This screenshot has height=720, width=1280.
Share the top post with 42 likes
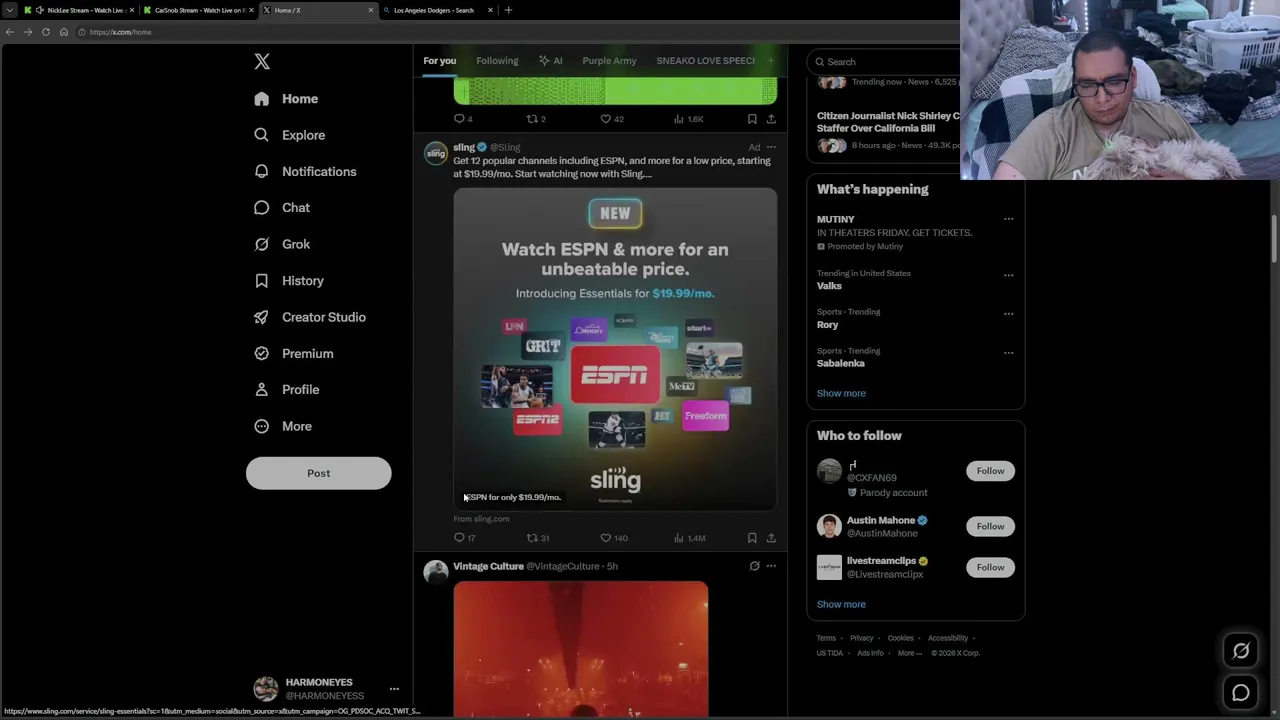click(x=771, y=119)
